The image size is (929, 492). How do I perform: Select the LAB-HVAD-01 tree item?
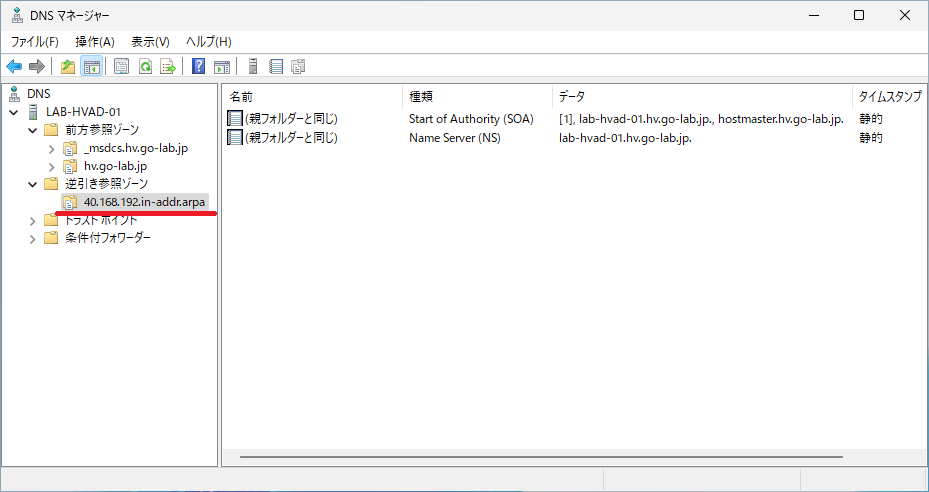click(83, 111)
